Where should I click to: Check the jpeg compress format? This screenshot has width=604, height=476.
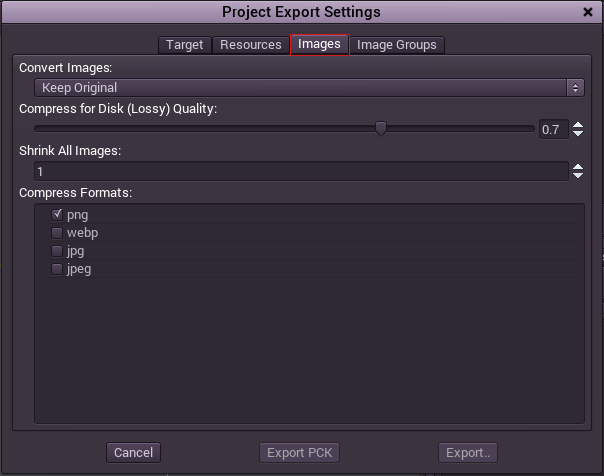tap(57, 269)
